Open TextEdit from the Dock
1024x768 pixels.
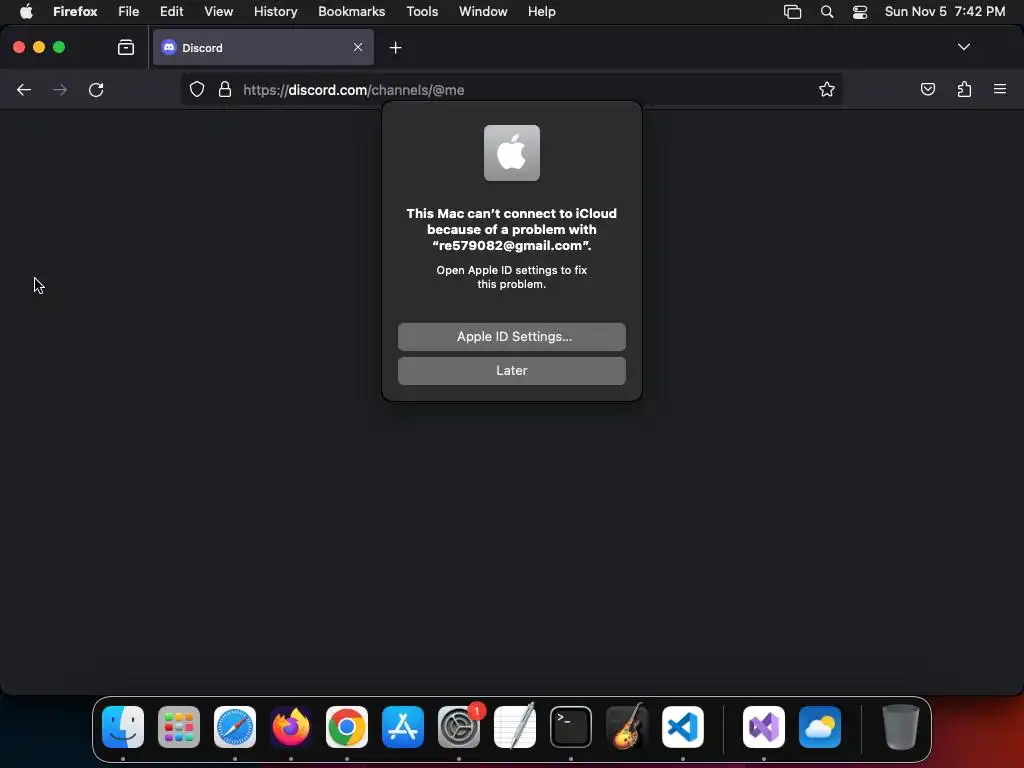515,727
